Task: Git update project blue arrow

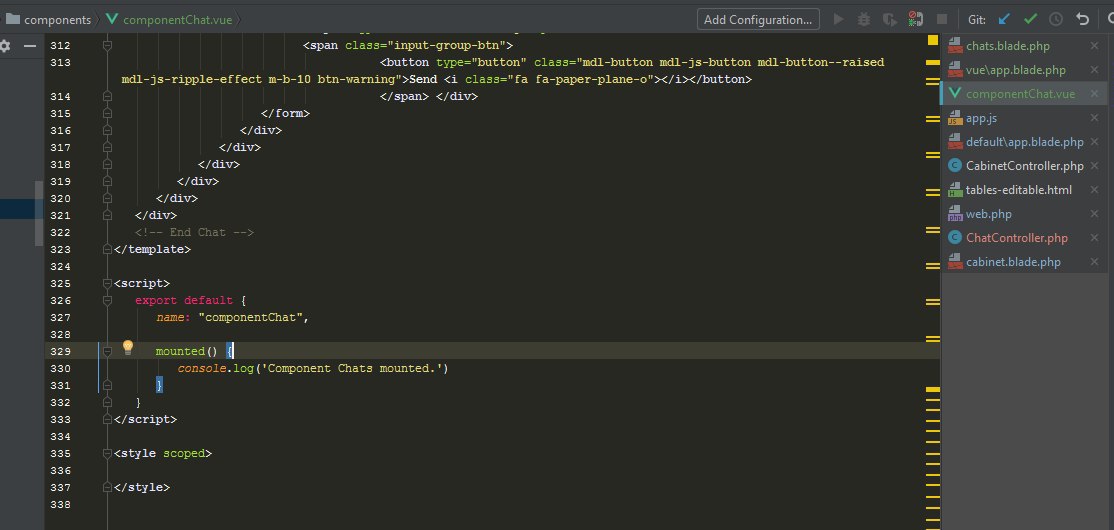Action: (x=1004, y=19)
